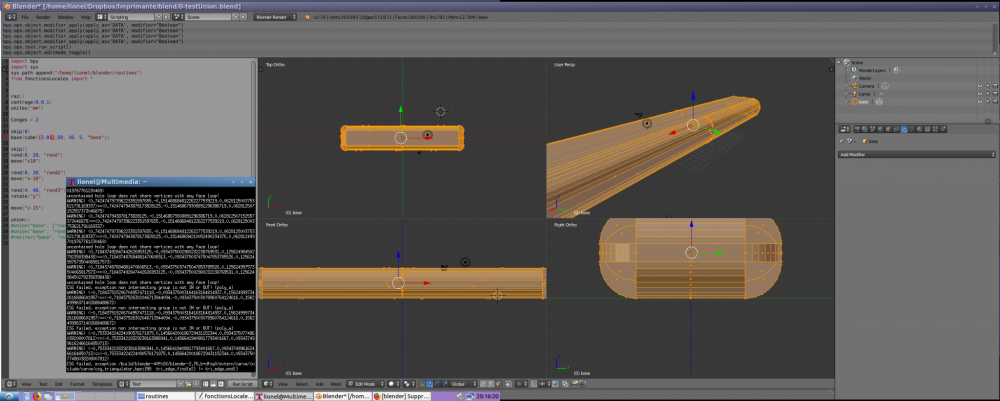
Task: Click the Lamp object icon in outliner
Action: (852, 94)
